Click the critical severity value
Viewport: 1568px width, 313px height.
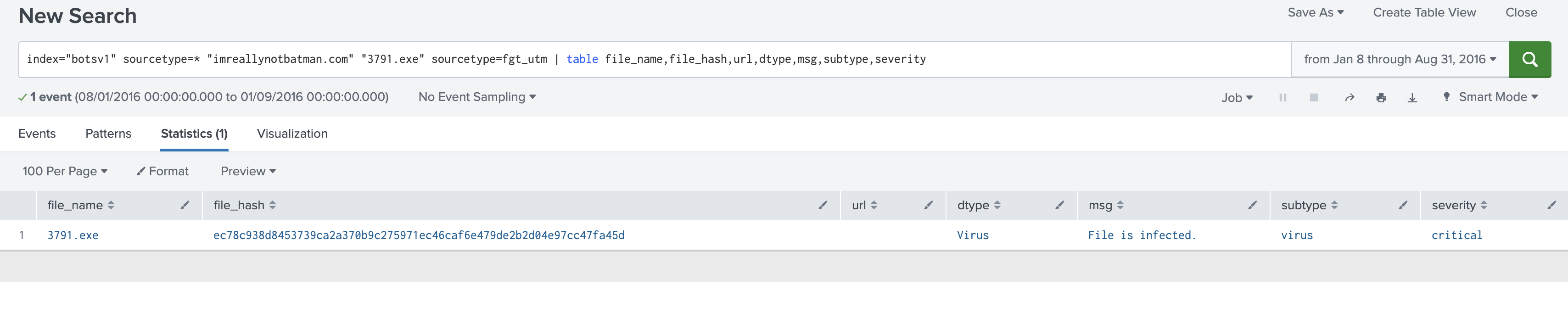click(1456, 235)
